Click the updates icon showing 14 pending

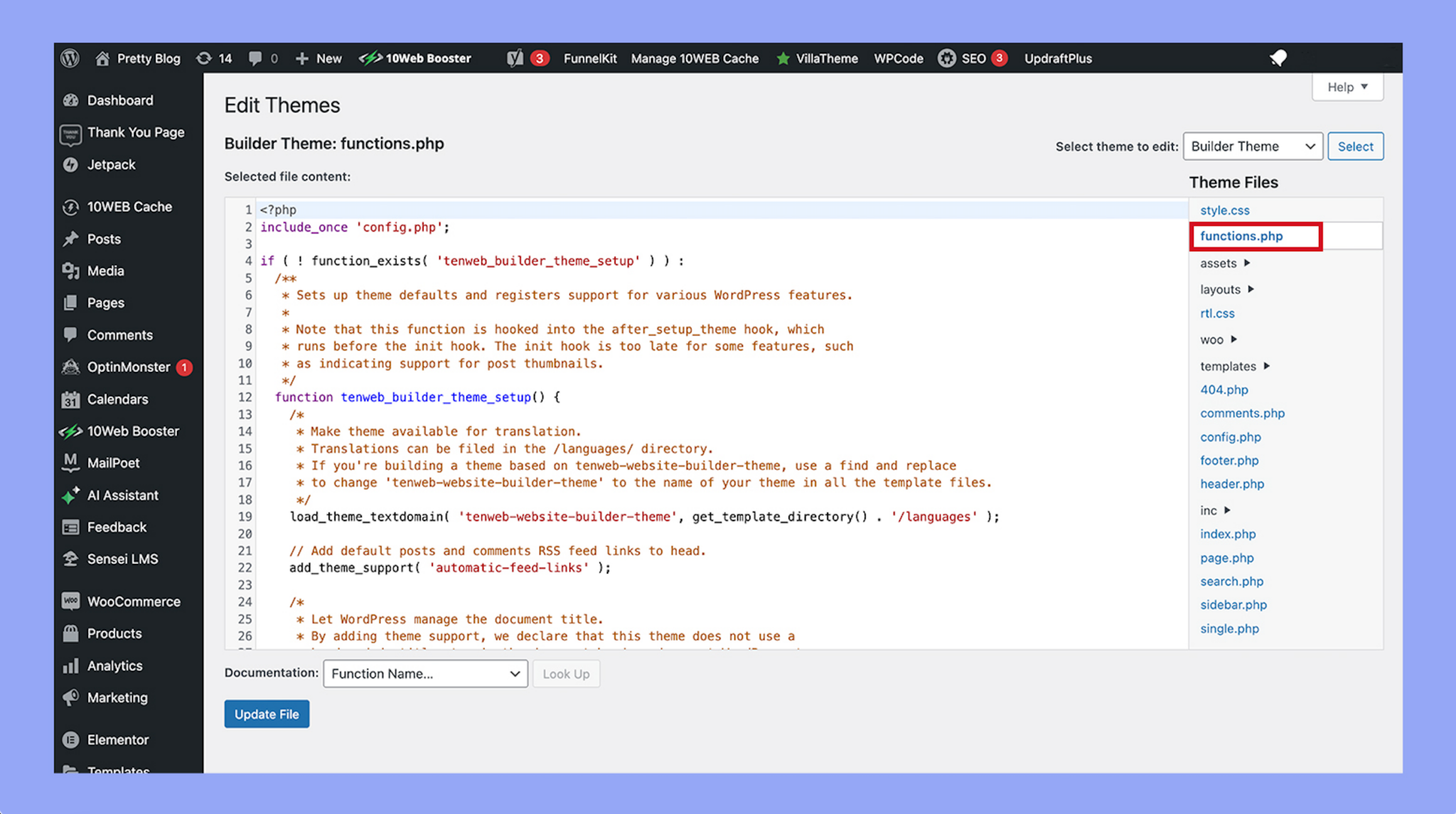point(204,58)
